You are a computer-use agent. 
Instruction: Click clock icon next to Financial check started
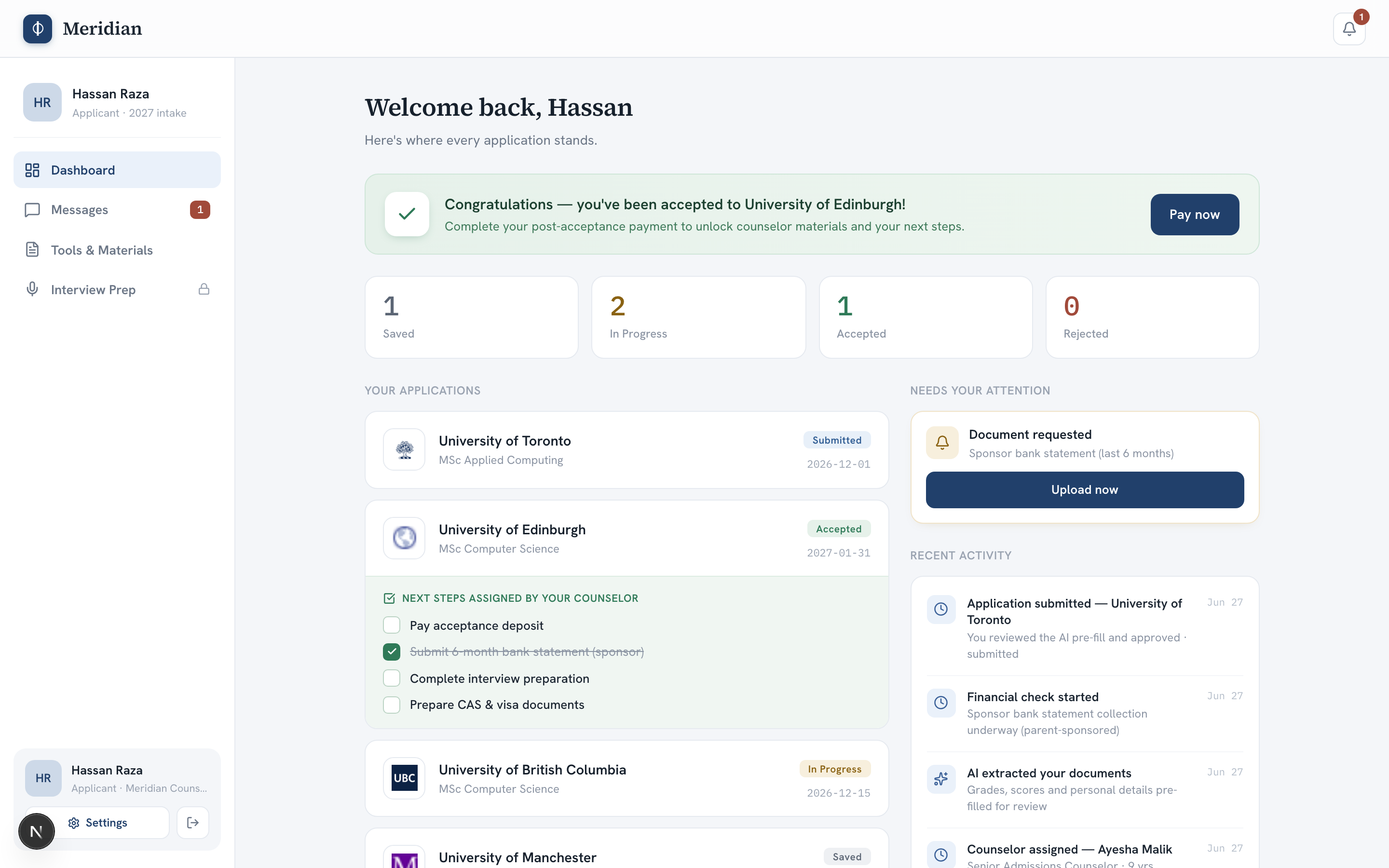pos(941,703)
